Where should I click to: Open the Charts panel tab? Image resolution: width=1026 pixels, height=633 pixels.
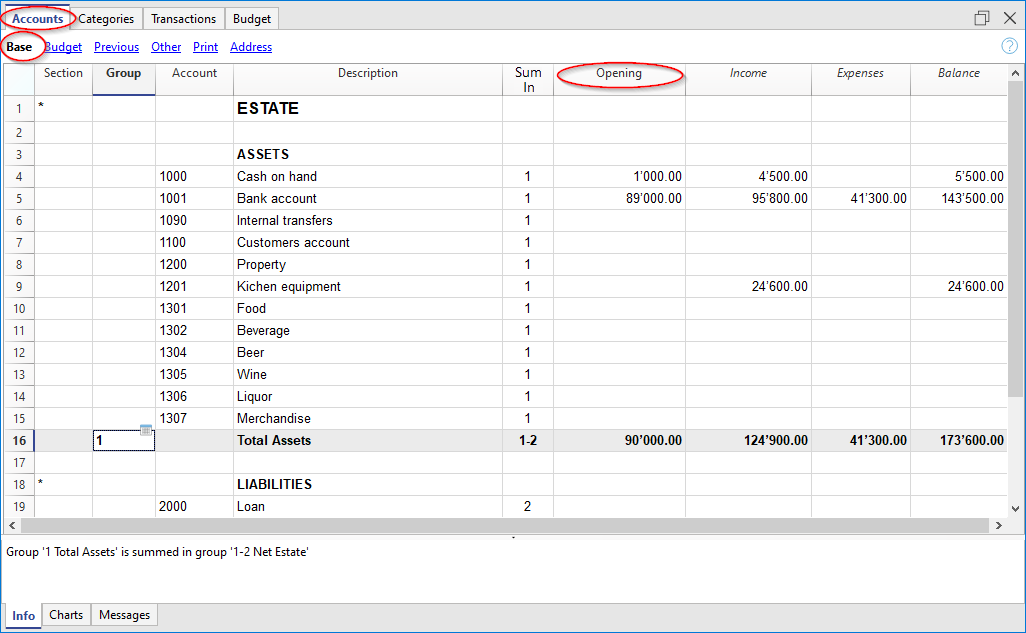[65, 615]
